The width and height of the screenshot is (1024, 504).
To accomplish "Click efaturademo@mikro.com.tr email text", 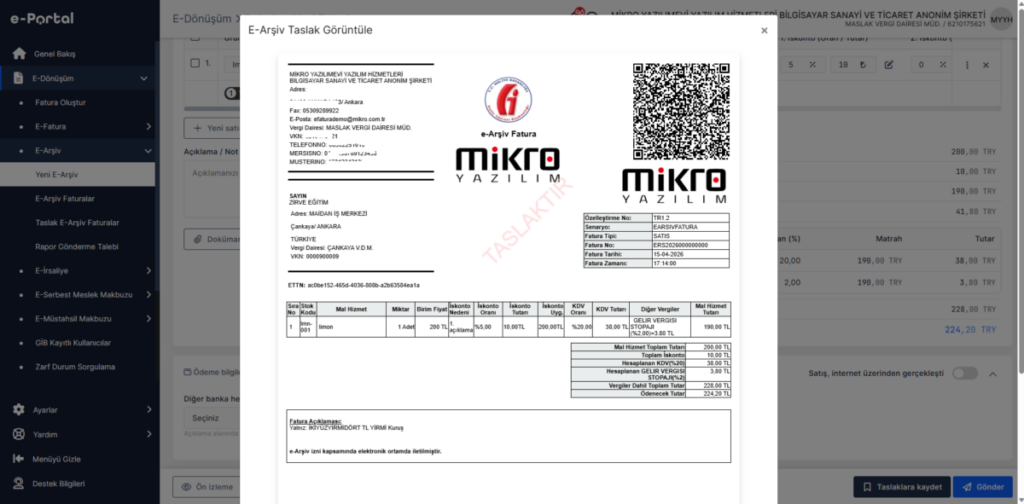I will click(349, 119).
